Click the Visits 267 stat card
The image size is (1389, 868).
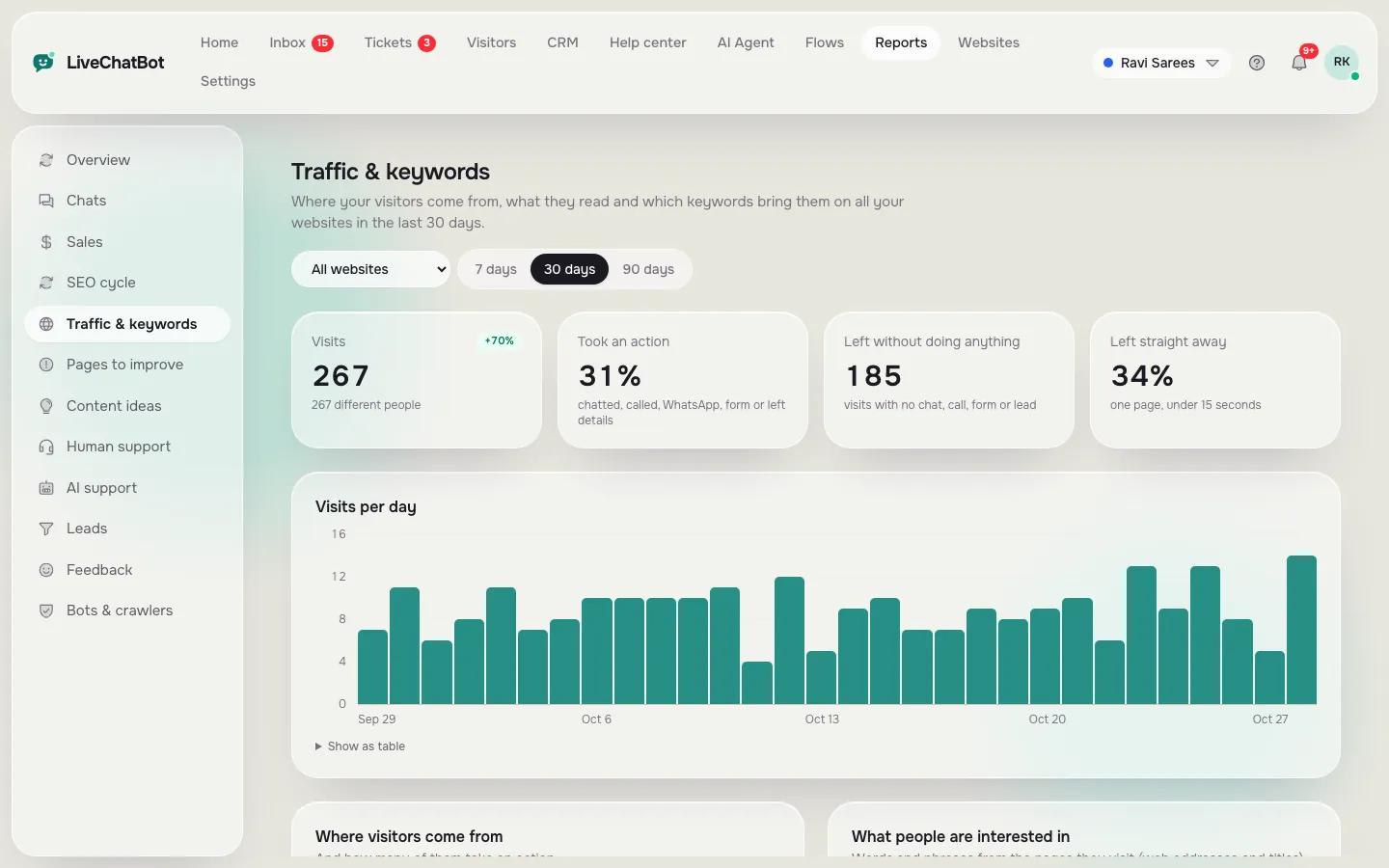click(x=417, y=380)
